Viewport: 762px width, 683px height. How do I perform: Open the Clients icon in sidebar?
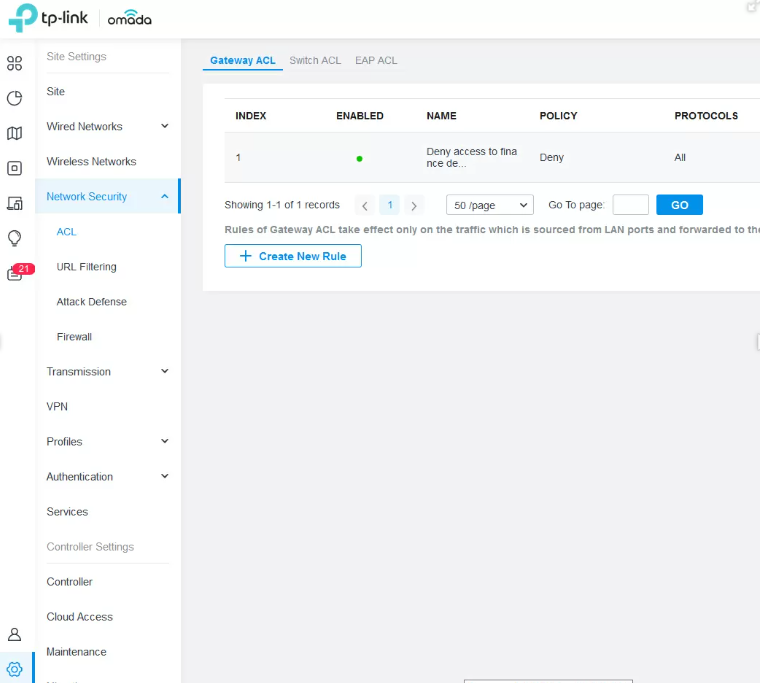click(14, 203)
